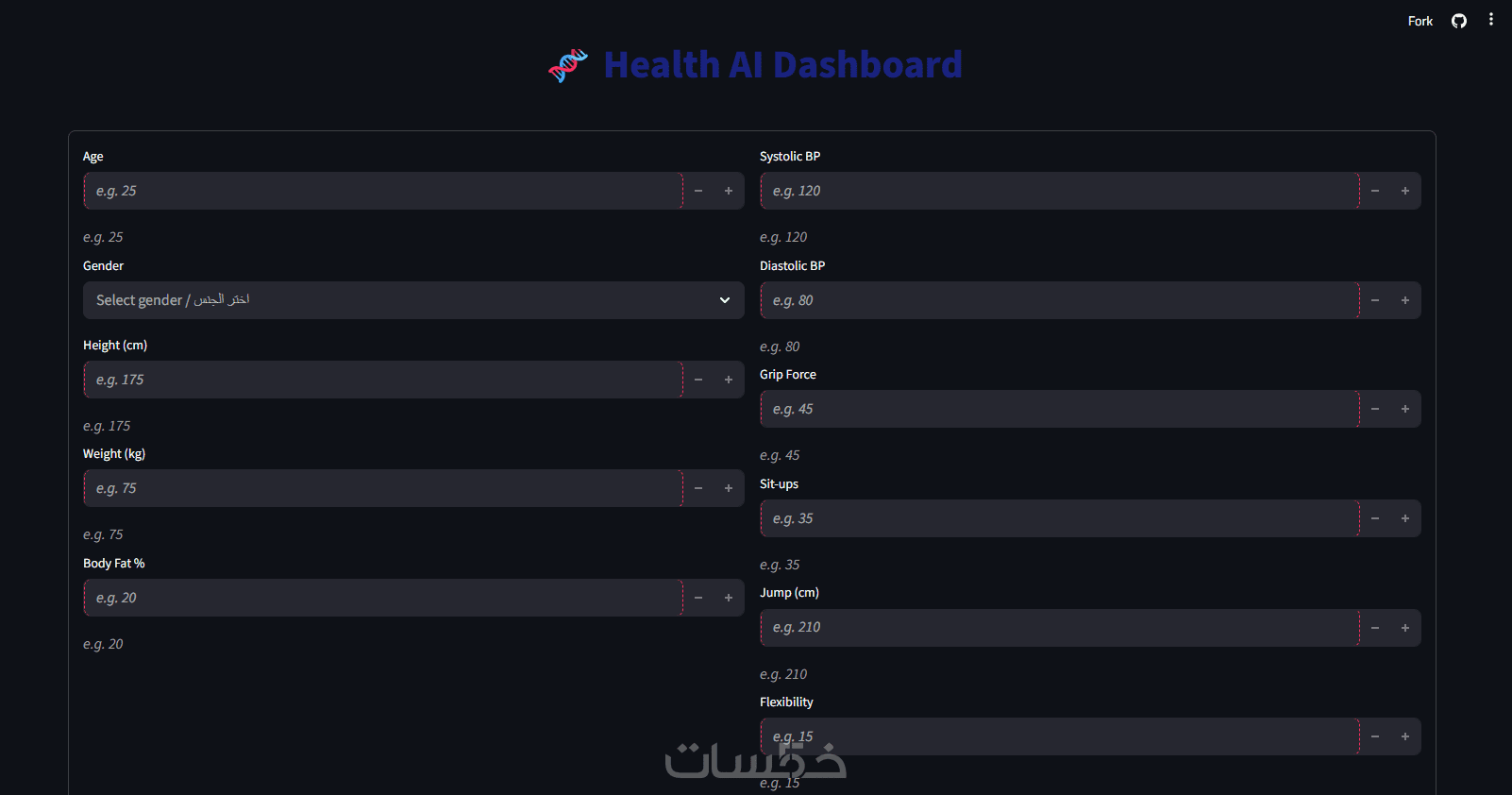Viewport: 1512px width, 795px height.
Task: Expand the Gender dropdown chevron
Action: click(x=725, y=300)
